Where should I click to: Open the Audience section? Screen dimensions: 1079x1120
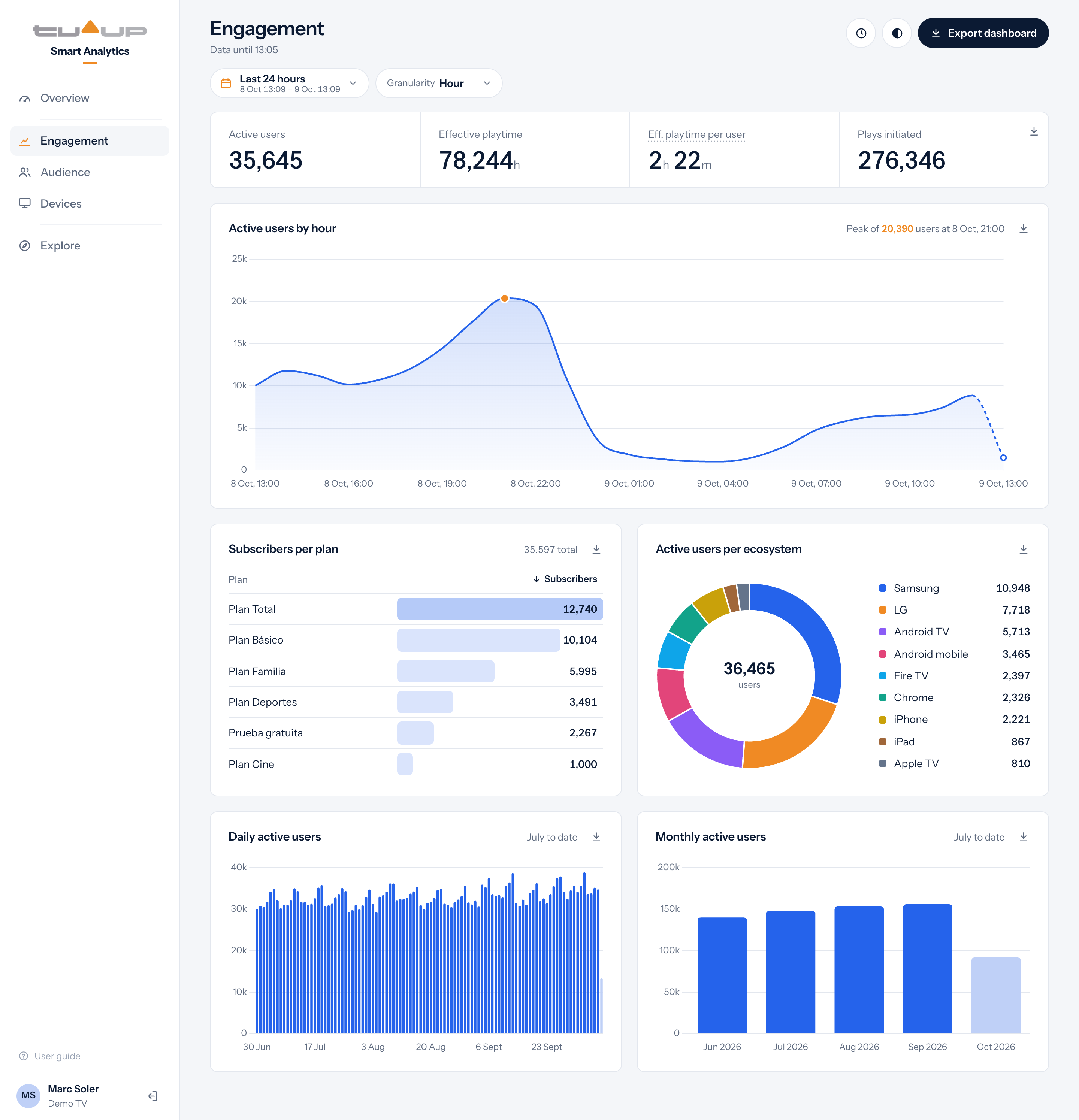point(90,172)
